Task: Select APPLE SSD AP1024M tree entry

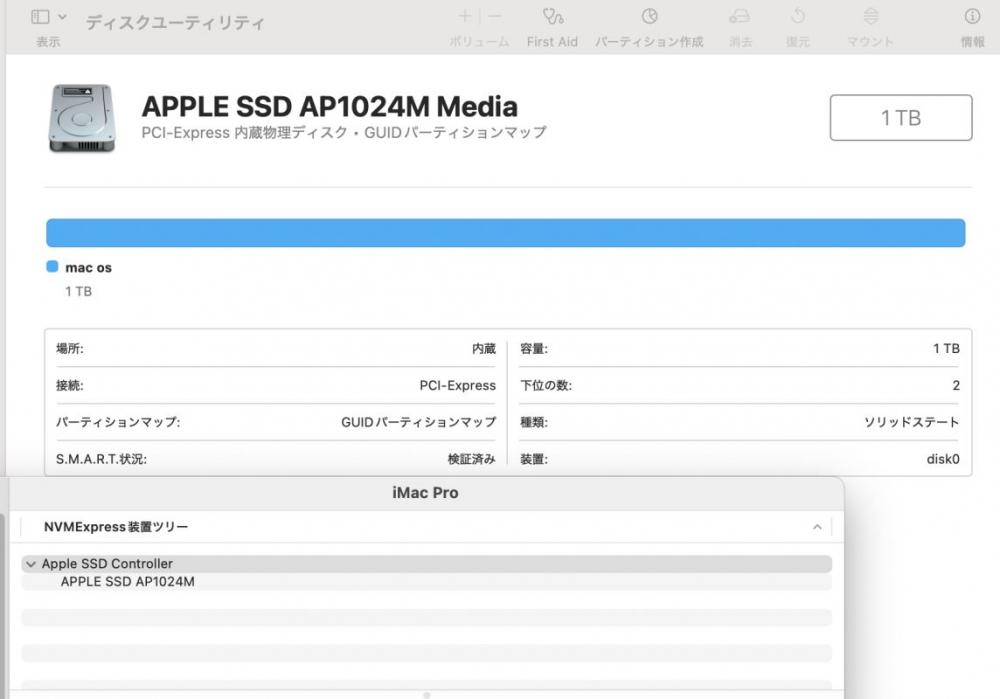Action: coord(128,582)
